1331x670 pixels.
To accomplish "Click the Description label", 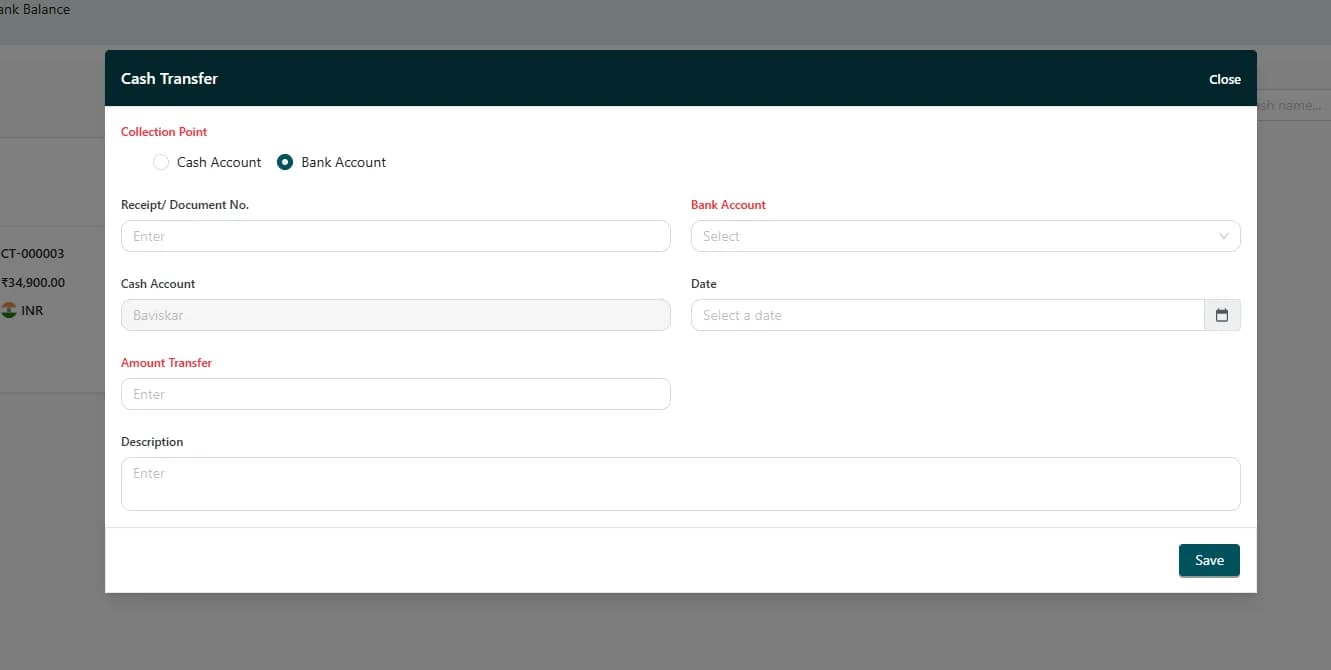I will [x=152, y=442].
